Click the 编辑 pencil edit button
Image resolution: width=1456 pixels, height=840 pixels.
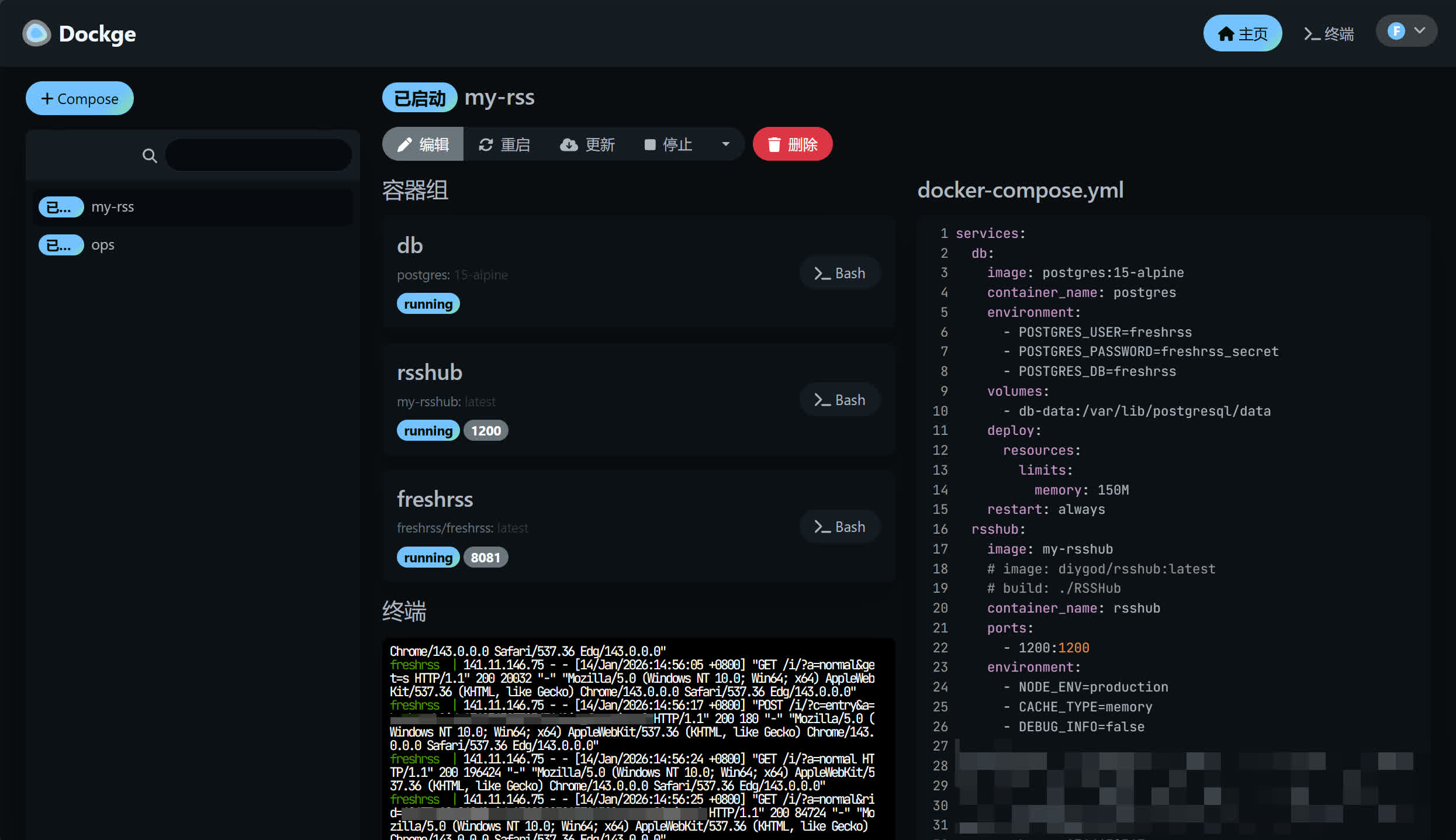pyautogui.click(x=423, y=144)
